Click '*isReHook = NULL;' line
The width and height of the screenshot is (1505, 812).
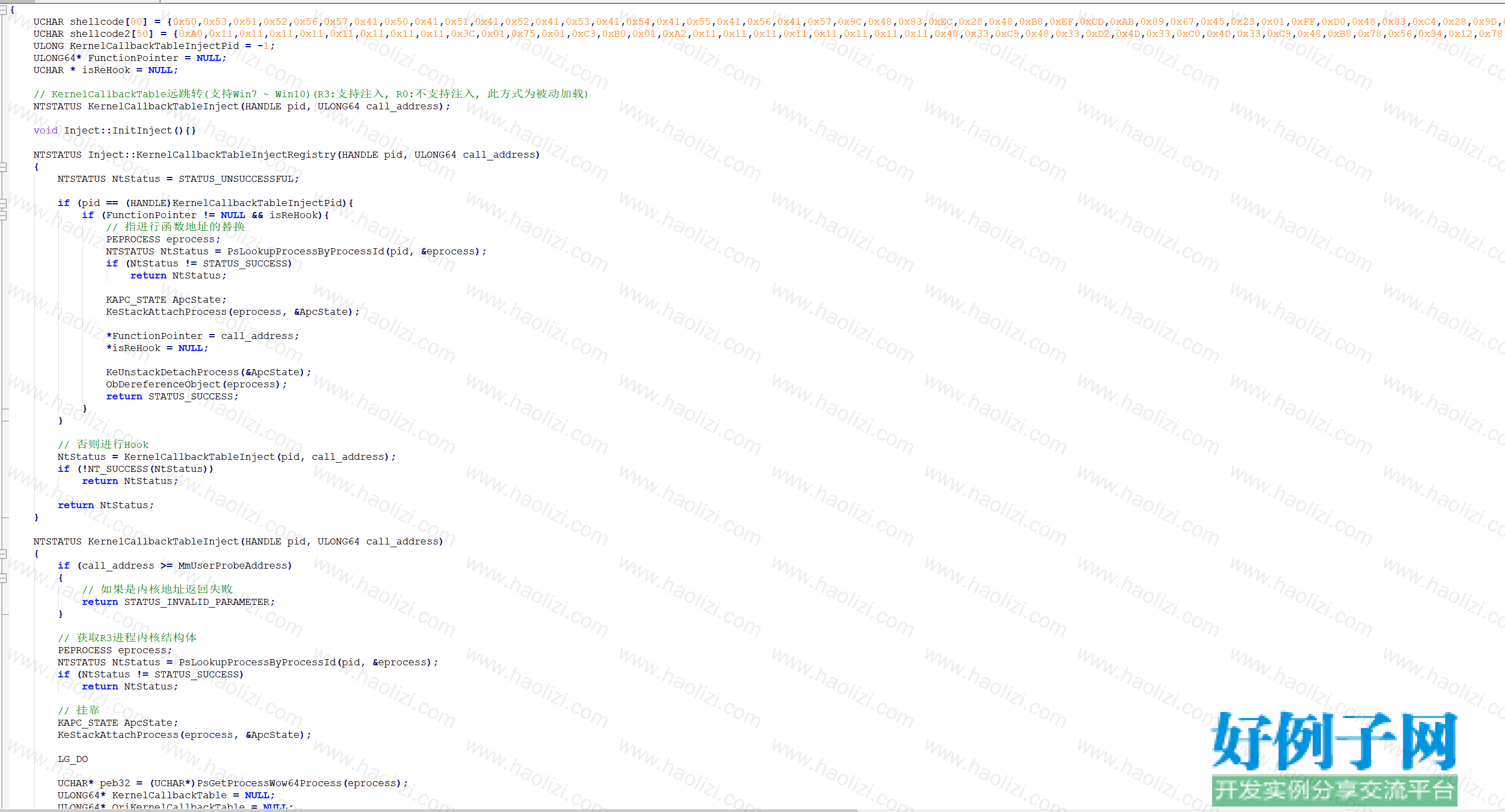point(157,348)
